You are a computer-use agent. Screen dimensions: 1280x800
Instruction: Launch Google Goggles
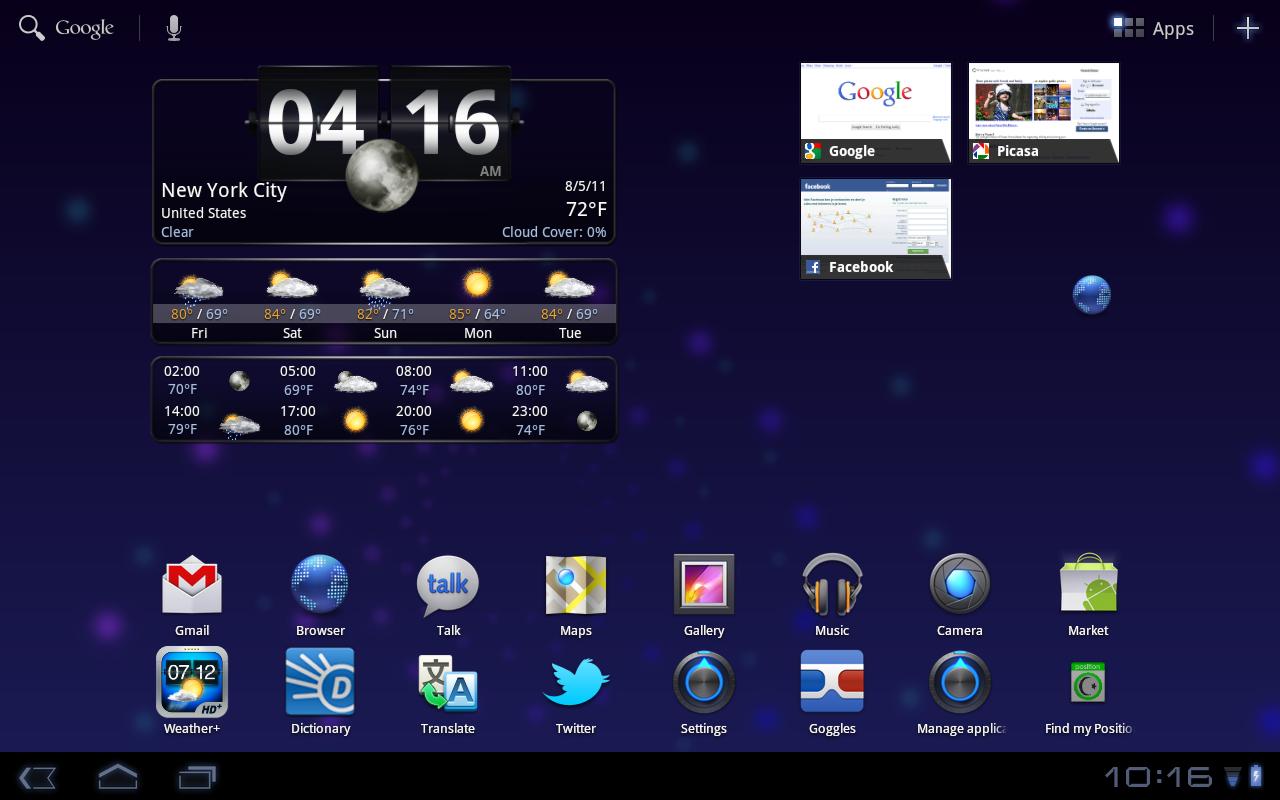click(832, 692)
